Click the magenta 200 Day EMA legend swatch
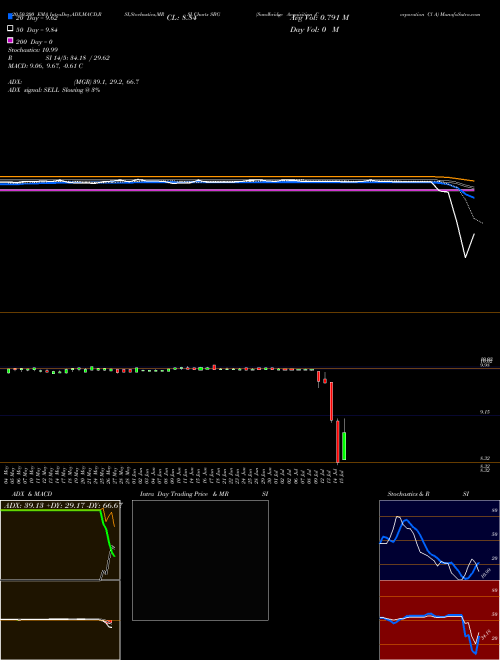This screenshot has height=660, width=500. coord(10,40)
